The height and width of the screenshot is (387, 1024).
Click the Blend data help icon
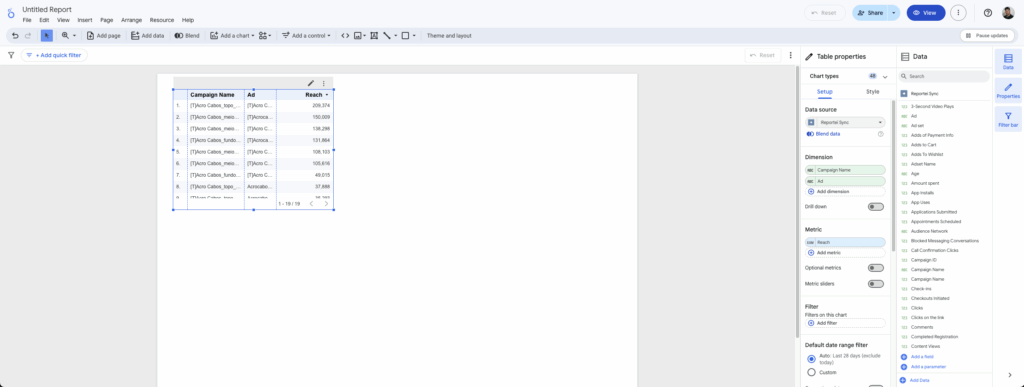[x=880, y=134]
